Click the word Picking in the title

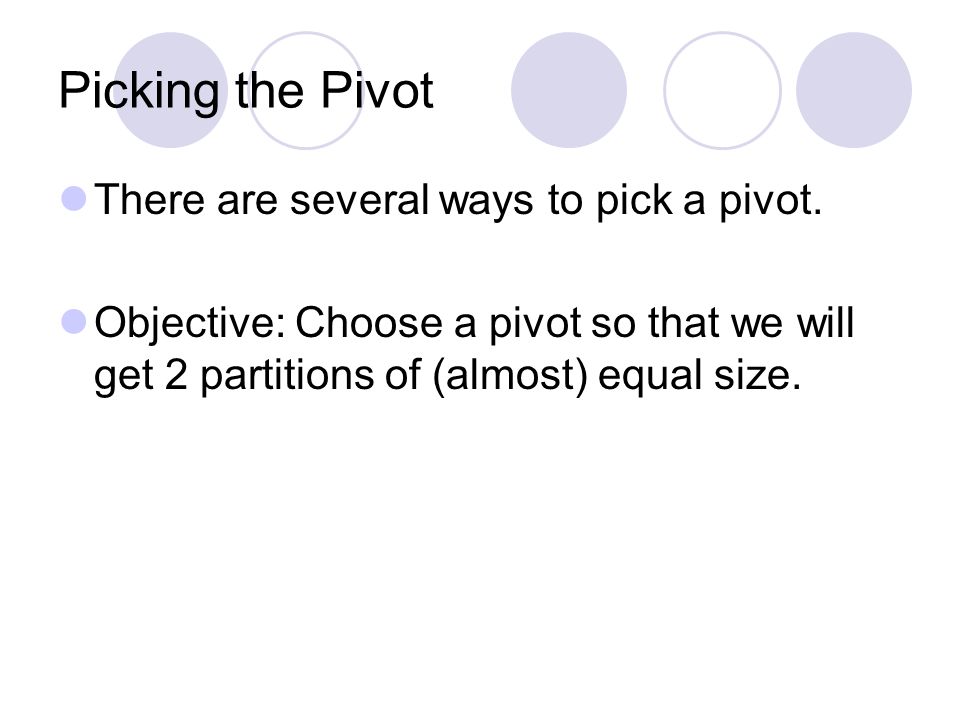[139, 91]
